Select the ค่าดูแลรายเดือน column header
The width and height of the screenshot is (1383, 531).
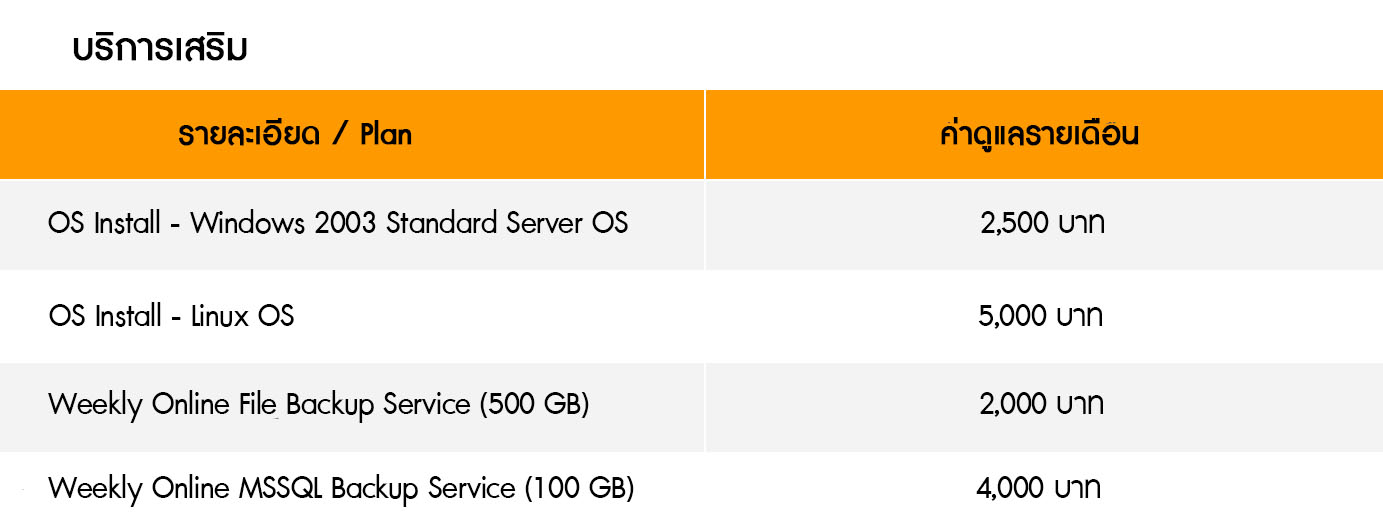click(1041, 135)
